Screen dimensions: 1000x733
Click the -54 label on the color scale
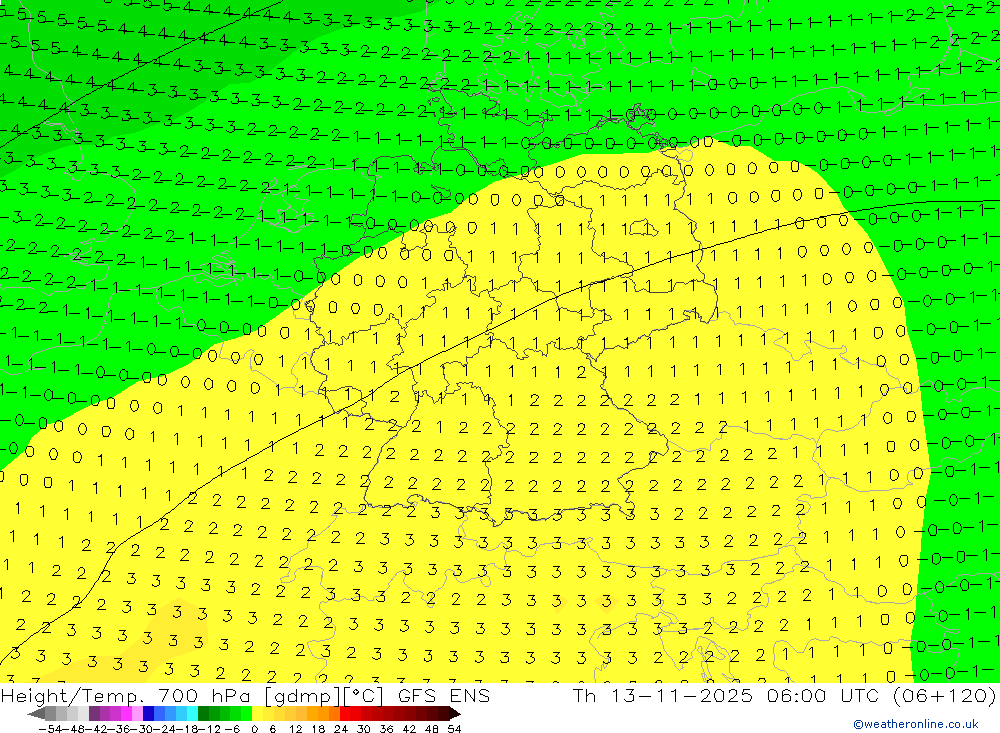point(50,729)
